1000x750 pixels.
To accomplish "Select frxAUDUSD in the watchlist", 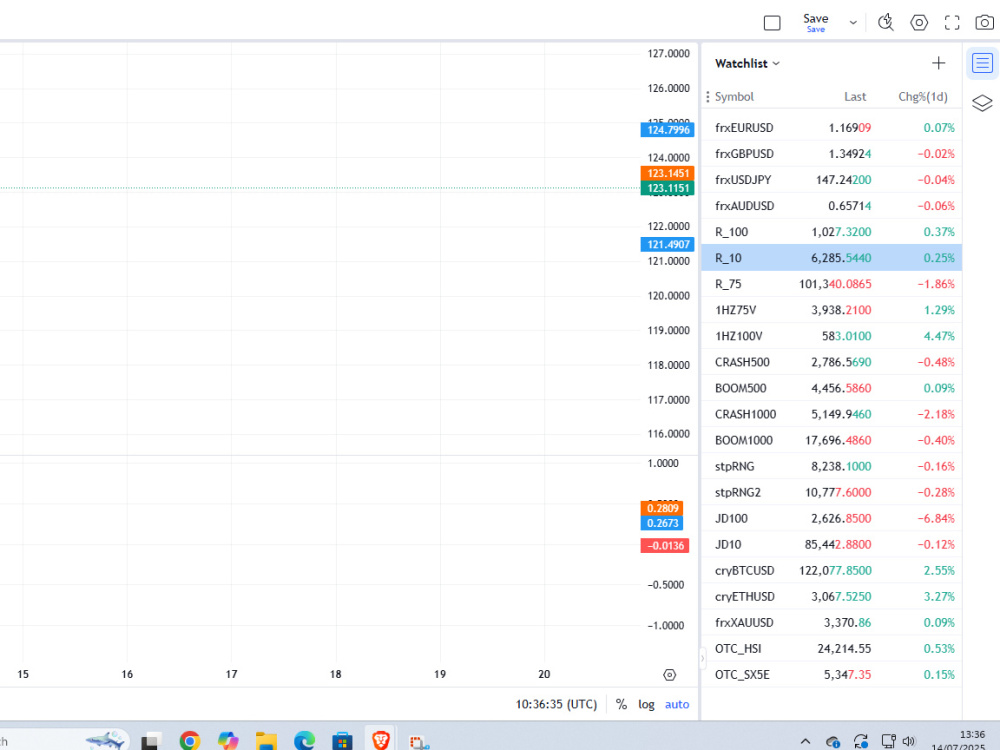I will click(831, 206).
